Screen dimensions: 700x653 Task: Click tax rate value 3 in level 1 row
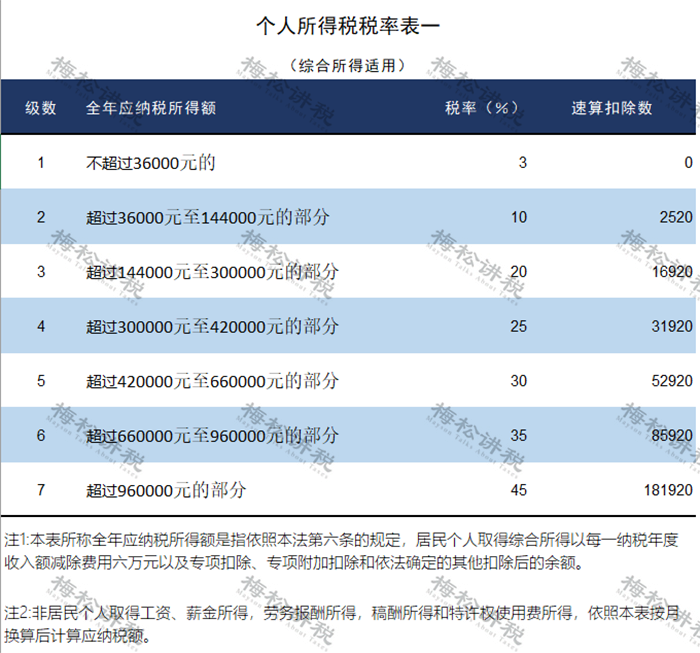(523, 162)
